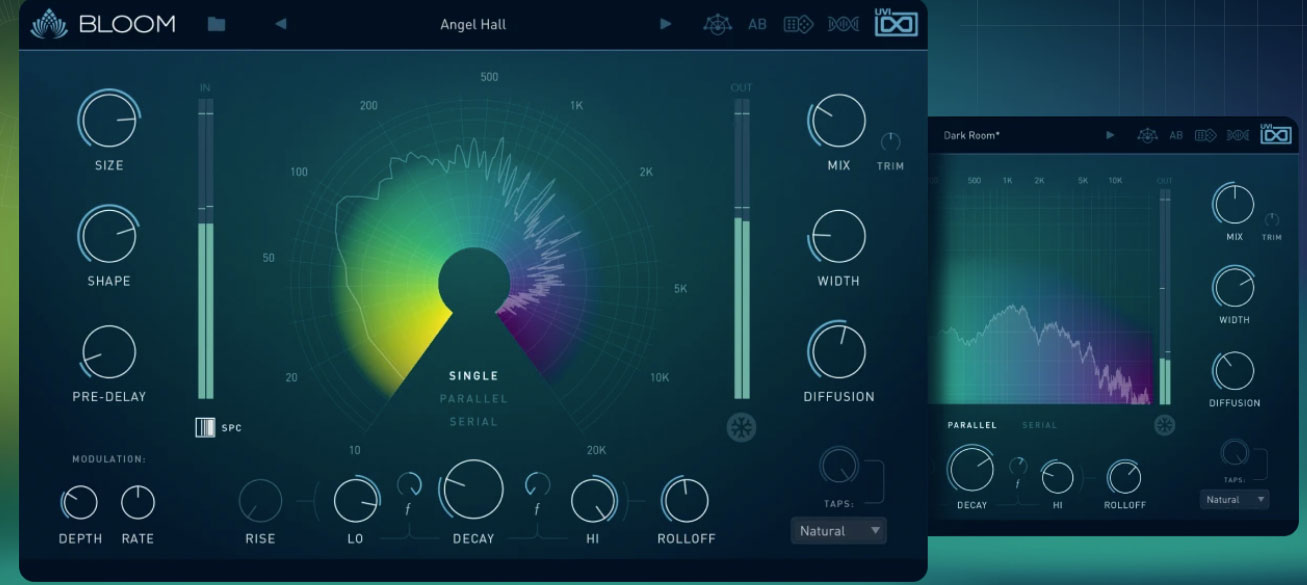Click the TAPS knob in main window

coord(838,464)
